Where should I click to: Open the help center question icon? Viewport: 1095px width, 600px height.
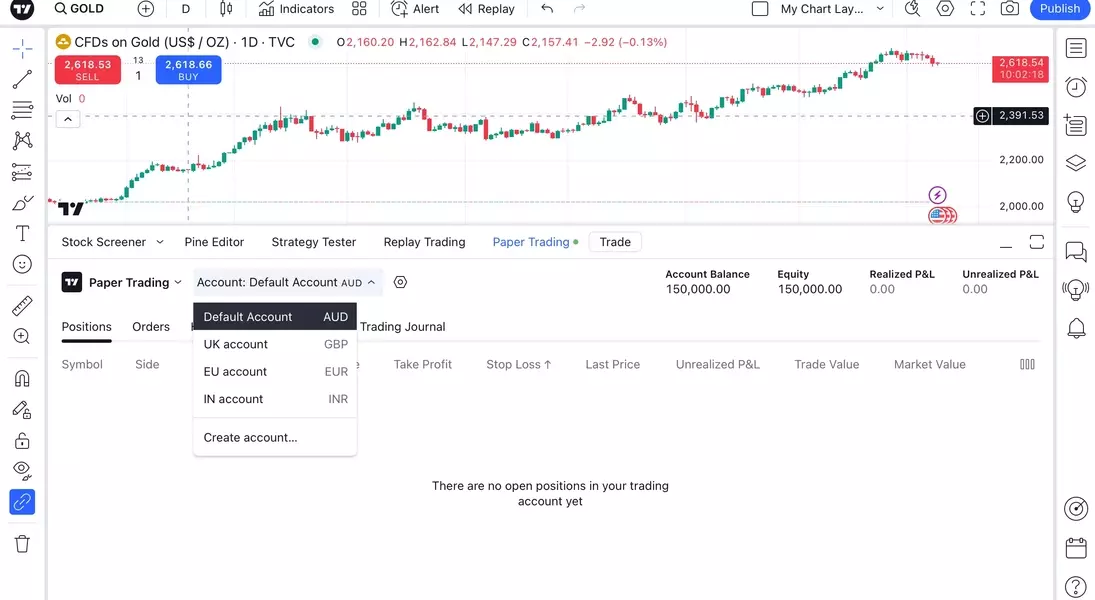[x=1076, y=587]
